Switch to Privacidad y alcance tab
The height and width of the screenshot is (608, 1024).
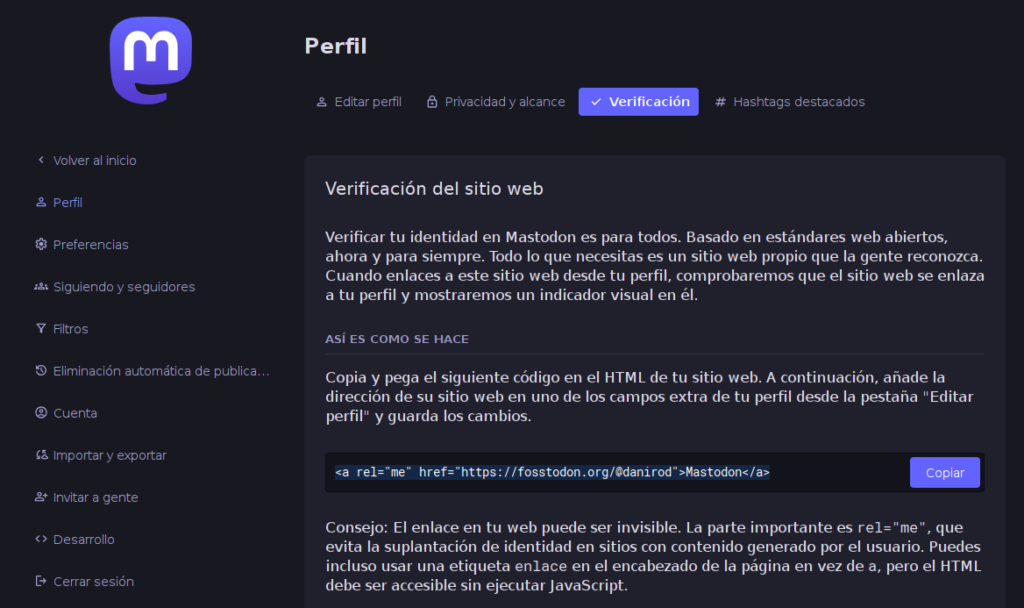tap(495, 102)
